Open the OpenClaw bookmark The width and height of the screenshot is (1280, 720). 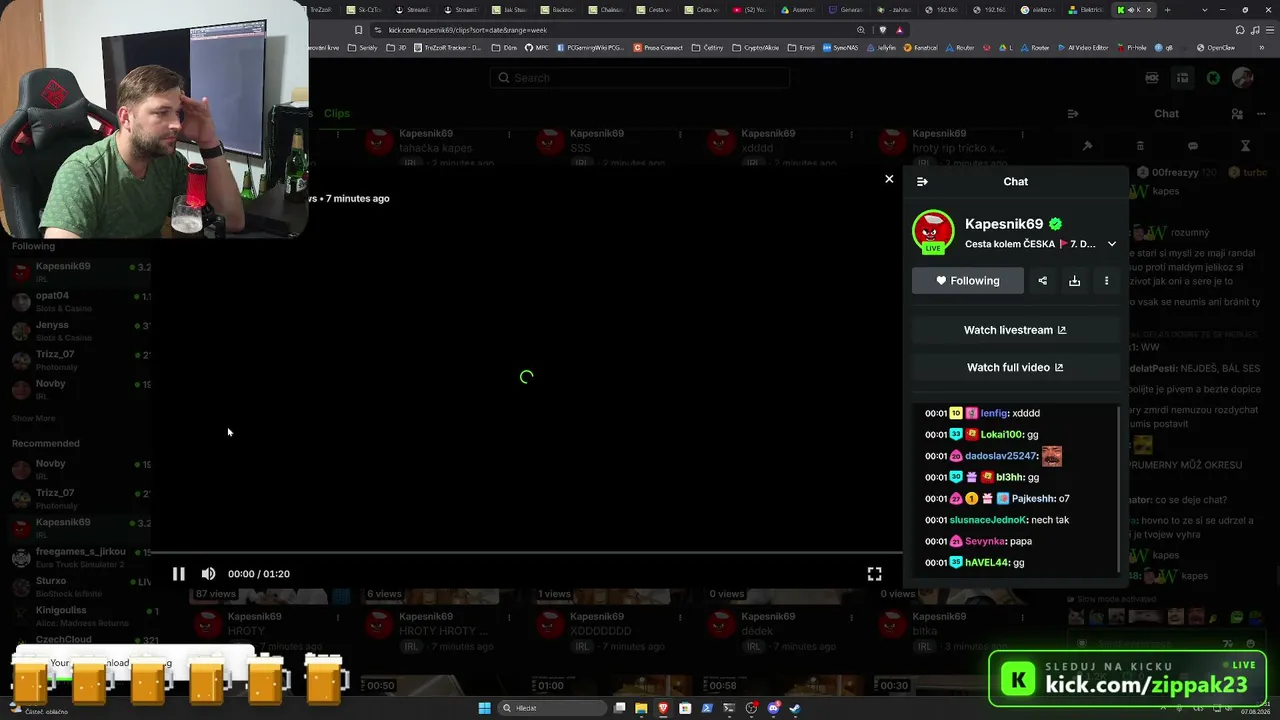pyautogui.click(x=1215, y=48)
